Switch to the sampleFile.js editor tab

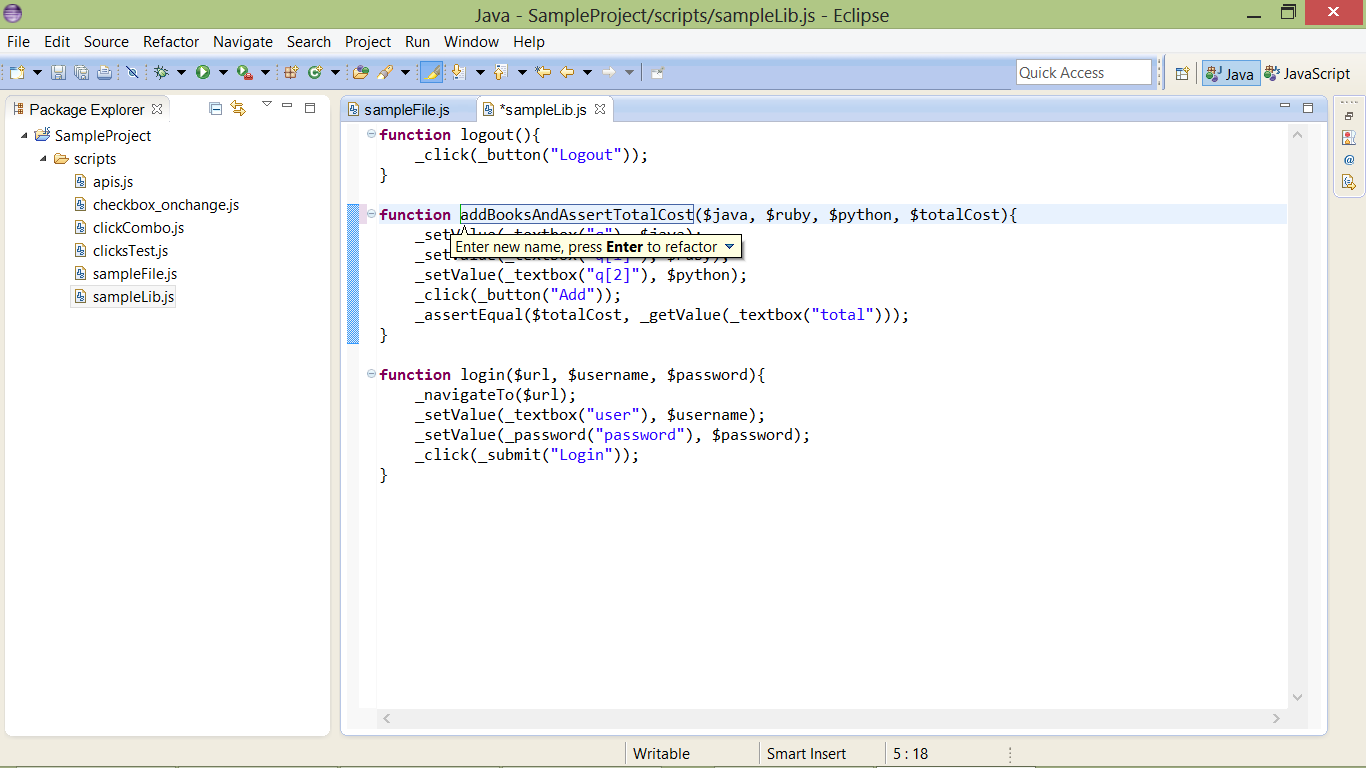click(410, 110)
